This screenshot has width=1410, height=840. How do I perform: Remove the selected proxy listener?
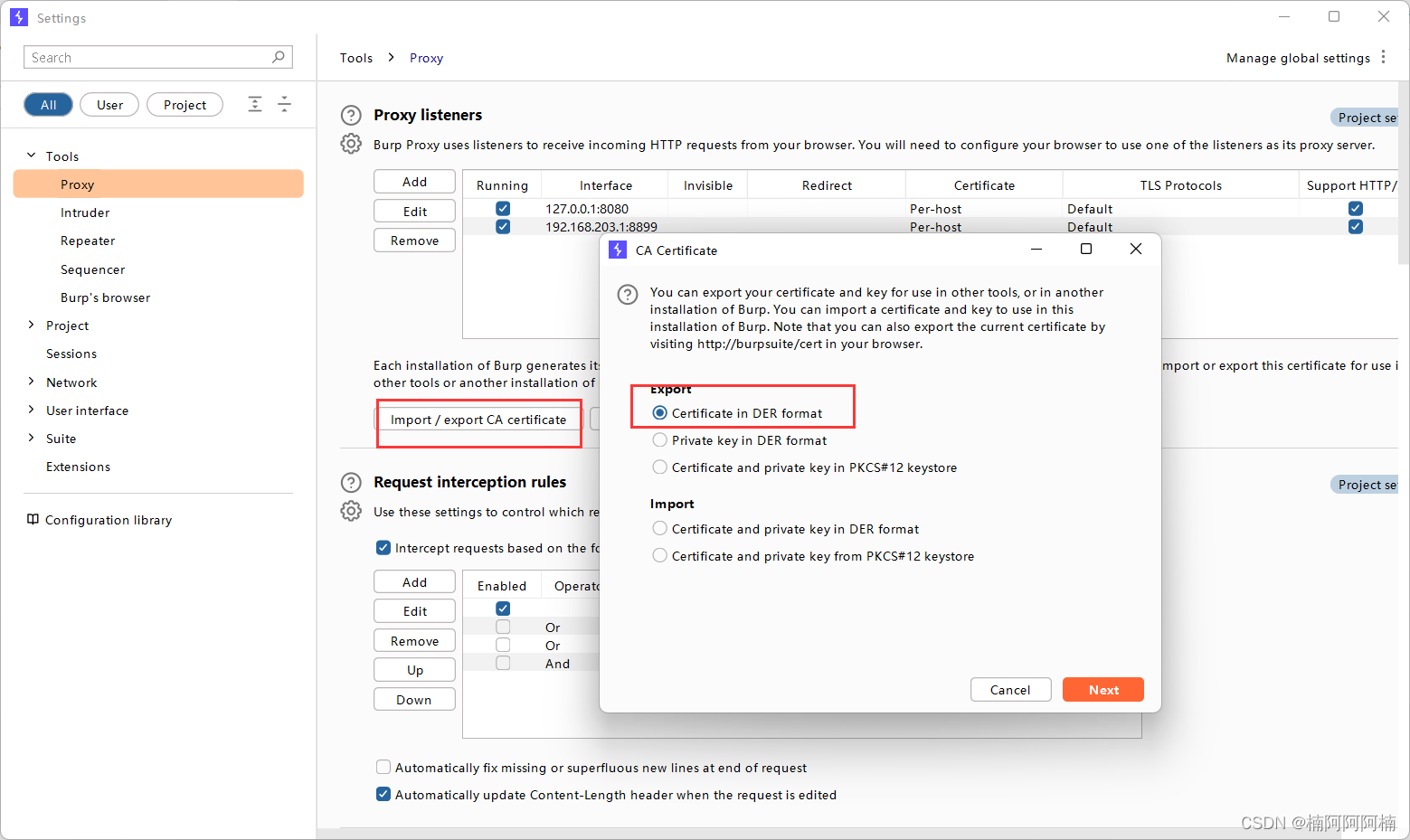tap(414, 241)
